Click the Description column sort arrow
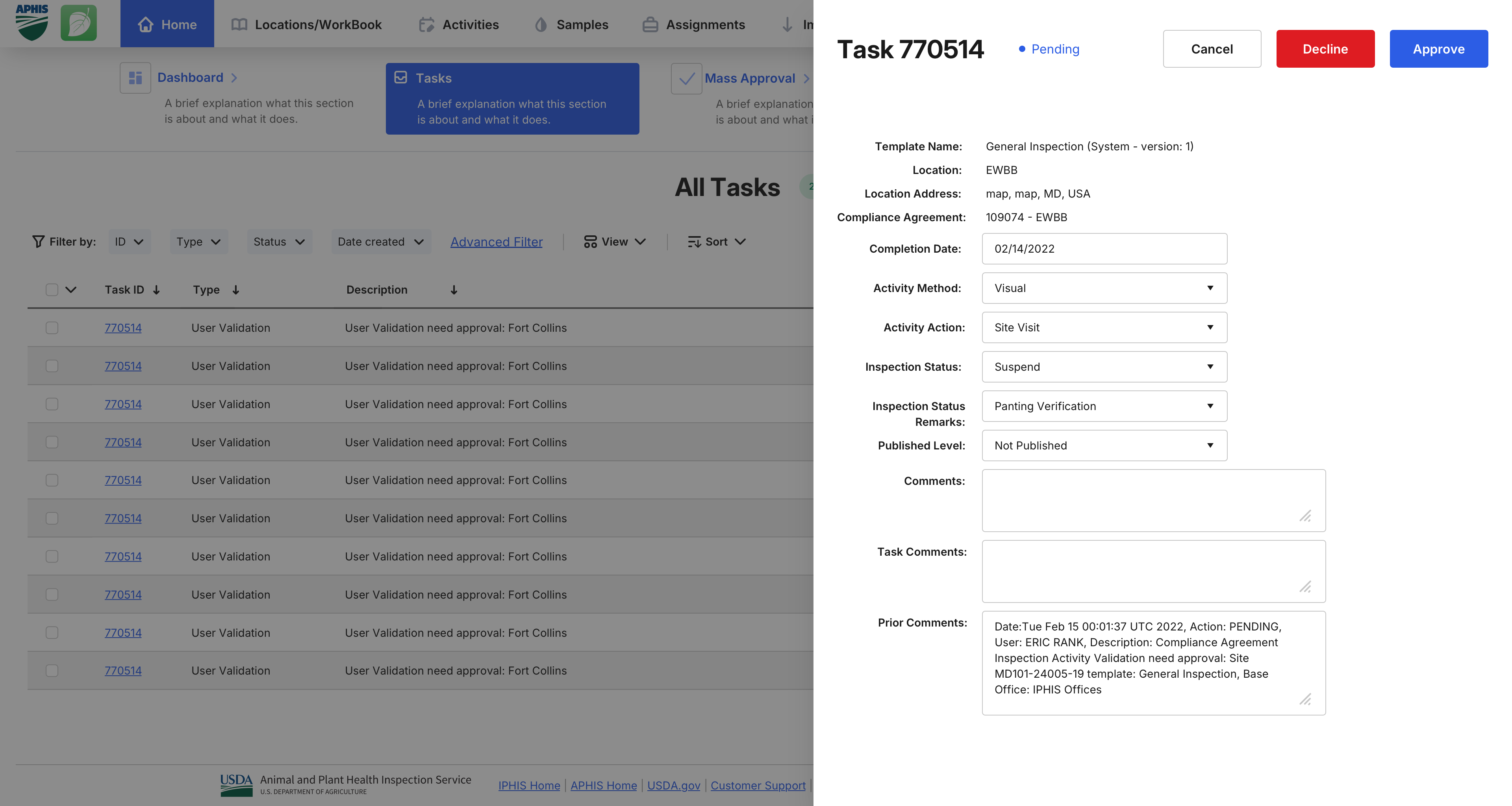Image resolution: width=1512 pixels, height=806 pixels. pyautogui.click(x=454, y=290)
